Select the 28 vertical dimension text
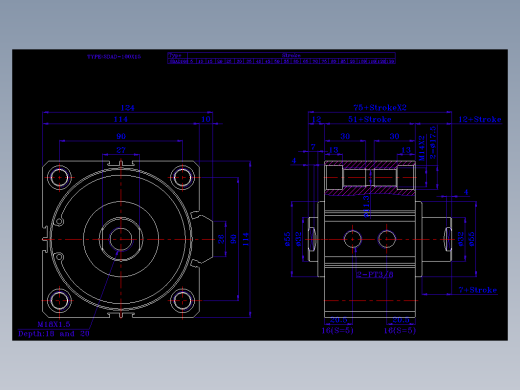The height and width of the screenshot is (390, 520). [x=221, y=239]
